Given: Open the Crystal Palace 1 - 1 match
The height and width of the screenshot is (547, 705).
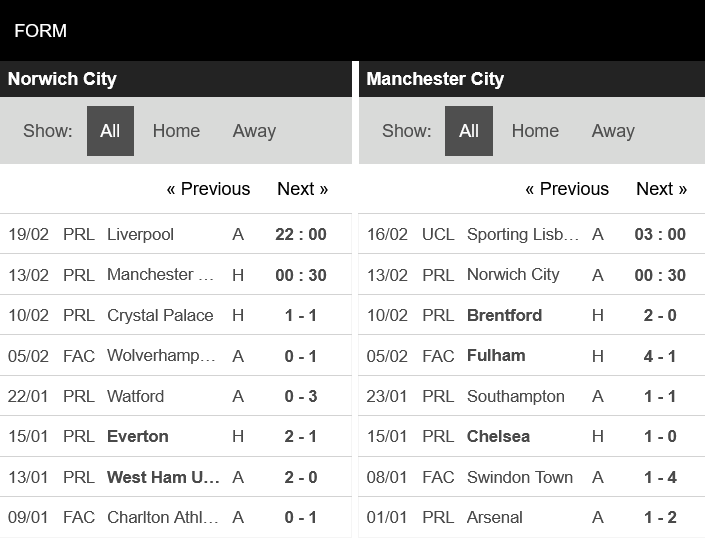Looking at the screenshot, I should tap(301, 315).
